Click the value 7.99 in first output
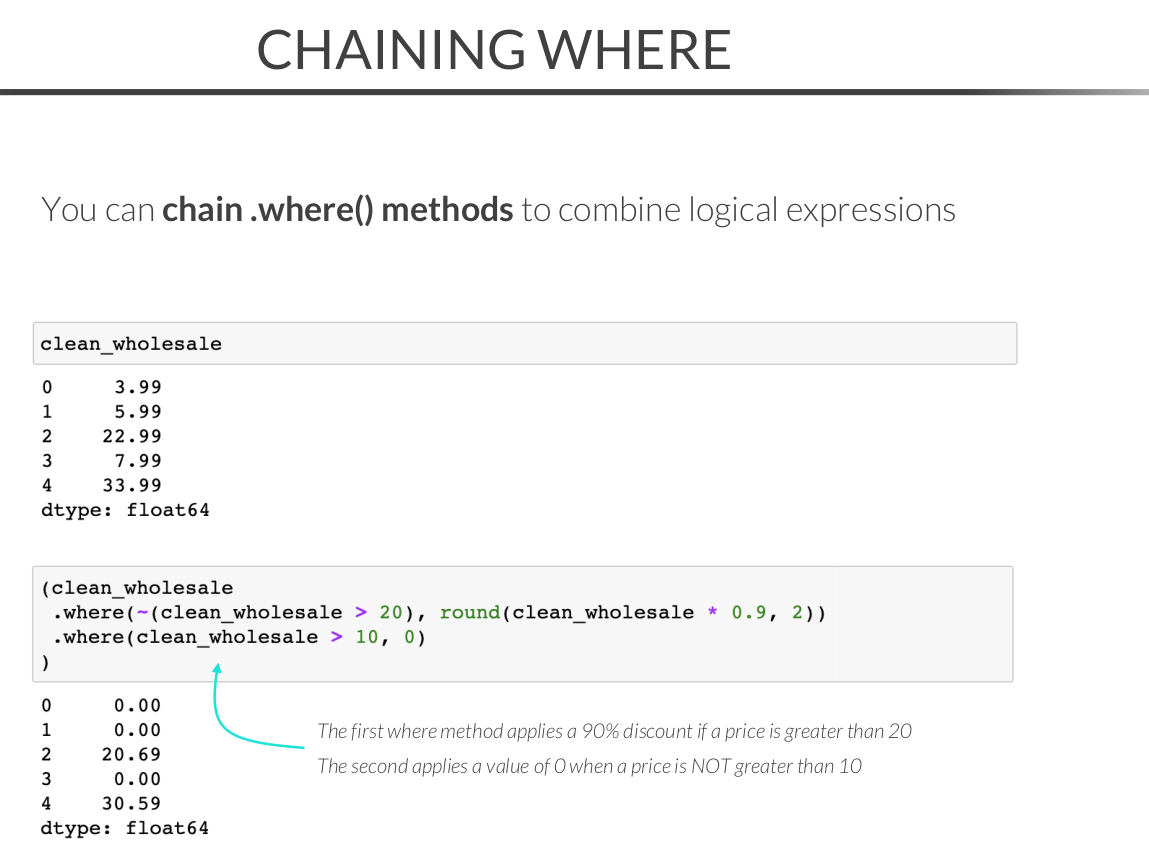This screenshot has width=1149, height=853. click(x=137, y=461)
